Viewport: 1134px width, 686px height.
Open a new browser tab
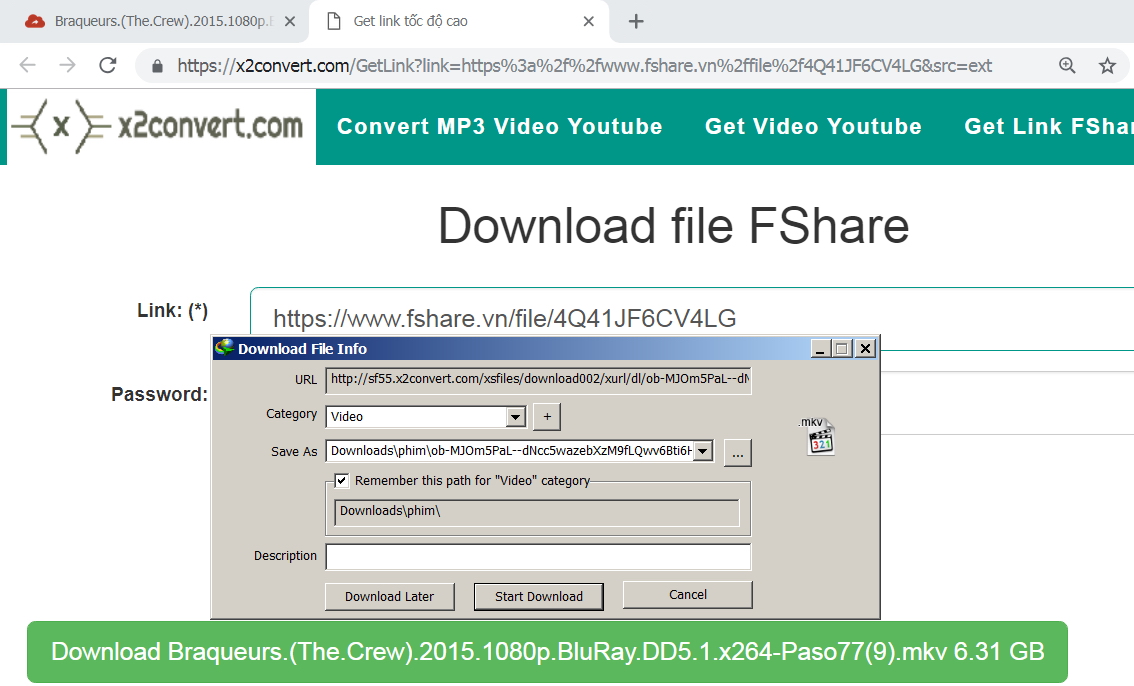pos(636,22)
